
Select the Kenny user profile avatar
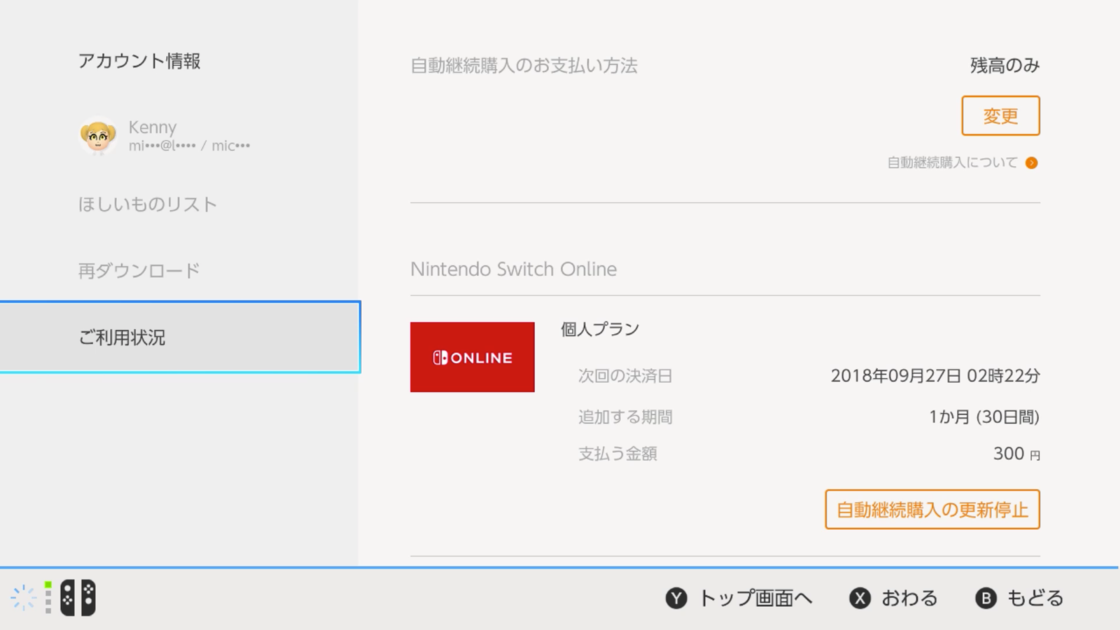coord(98,135)
